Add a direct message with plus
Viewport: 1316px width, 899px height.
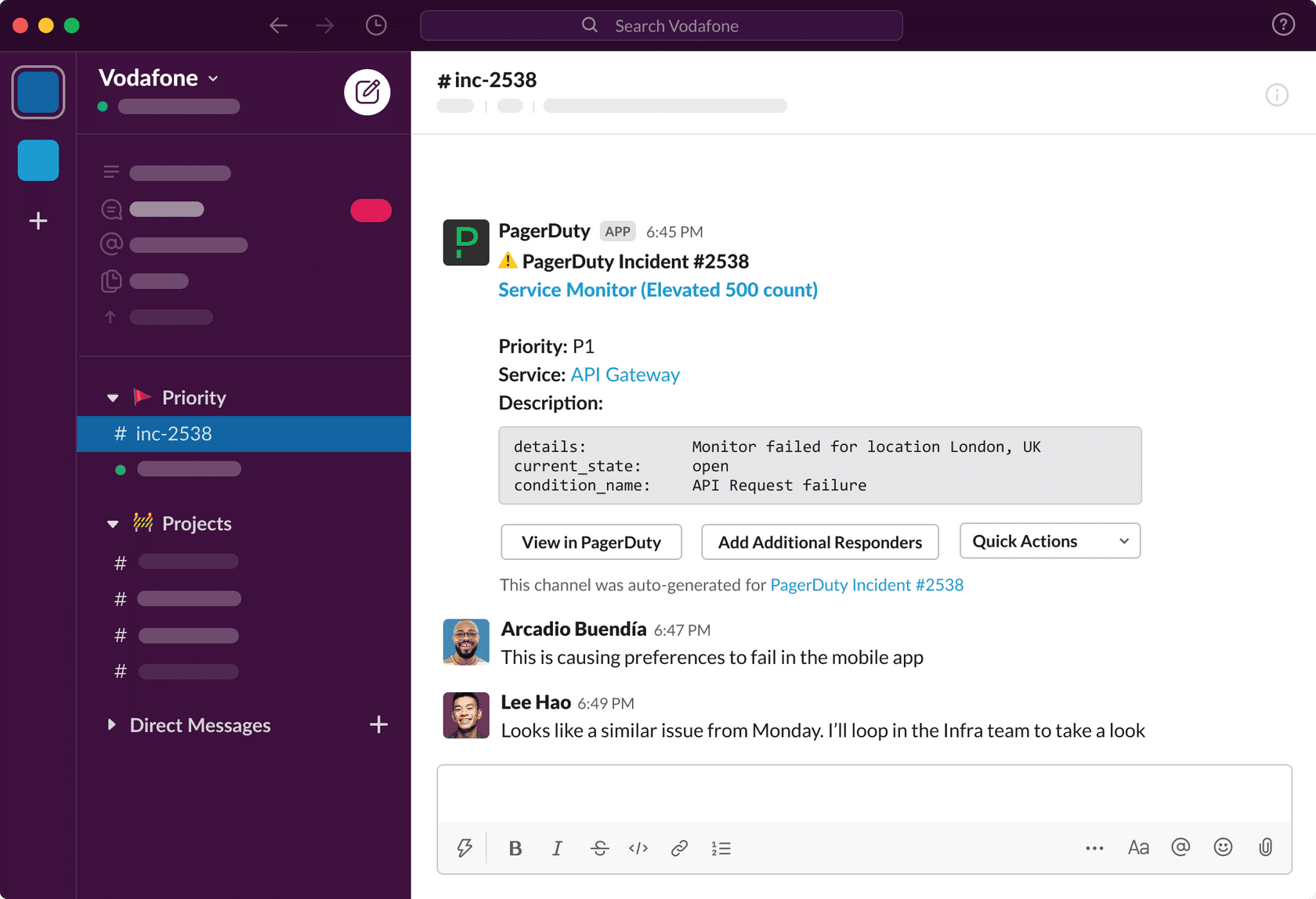coord(378,724)
